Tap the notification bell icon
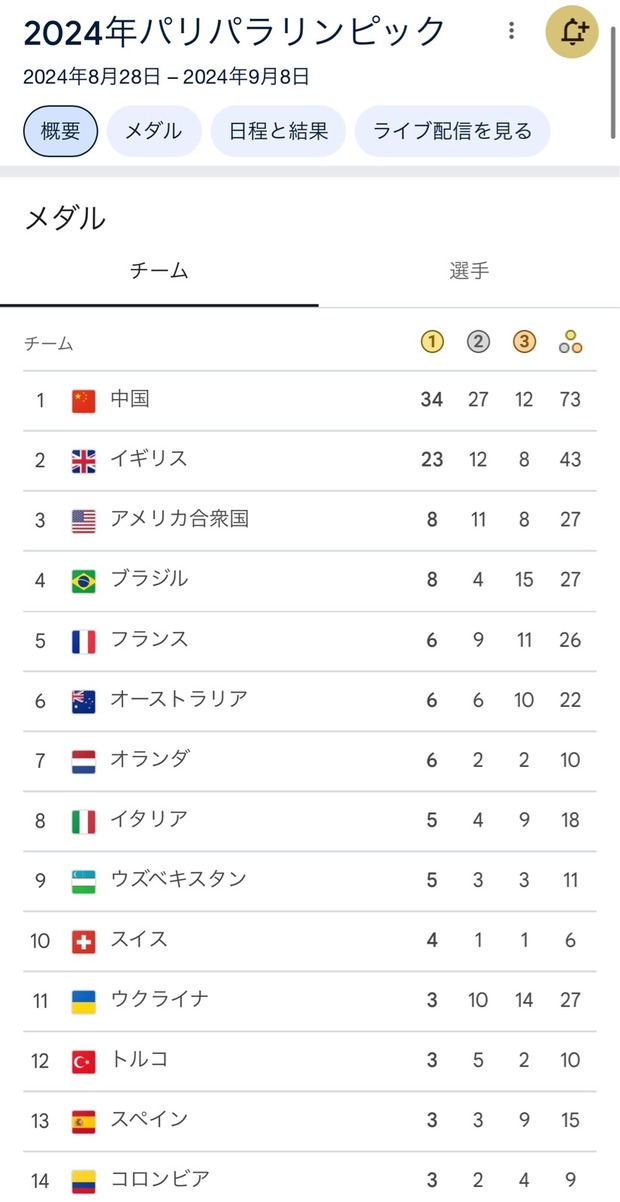The image size is (620, 1202). tap(572, 32)
